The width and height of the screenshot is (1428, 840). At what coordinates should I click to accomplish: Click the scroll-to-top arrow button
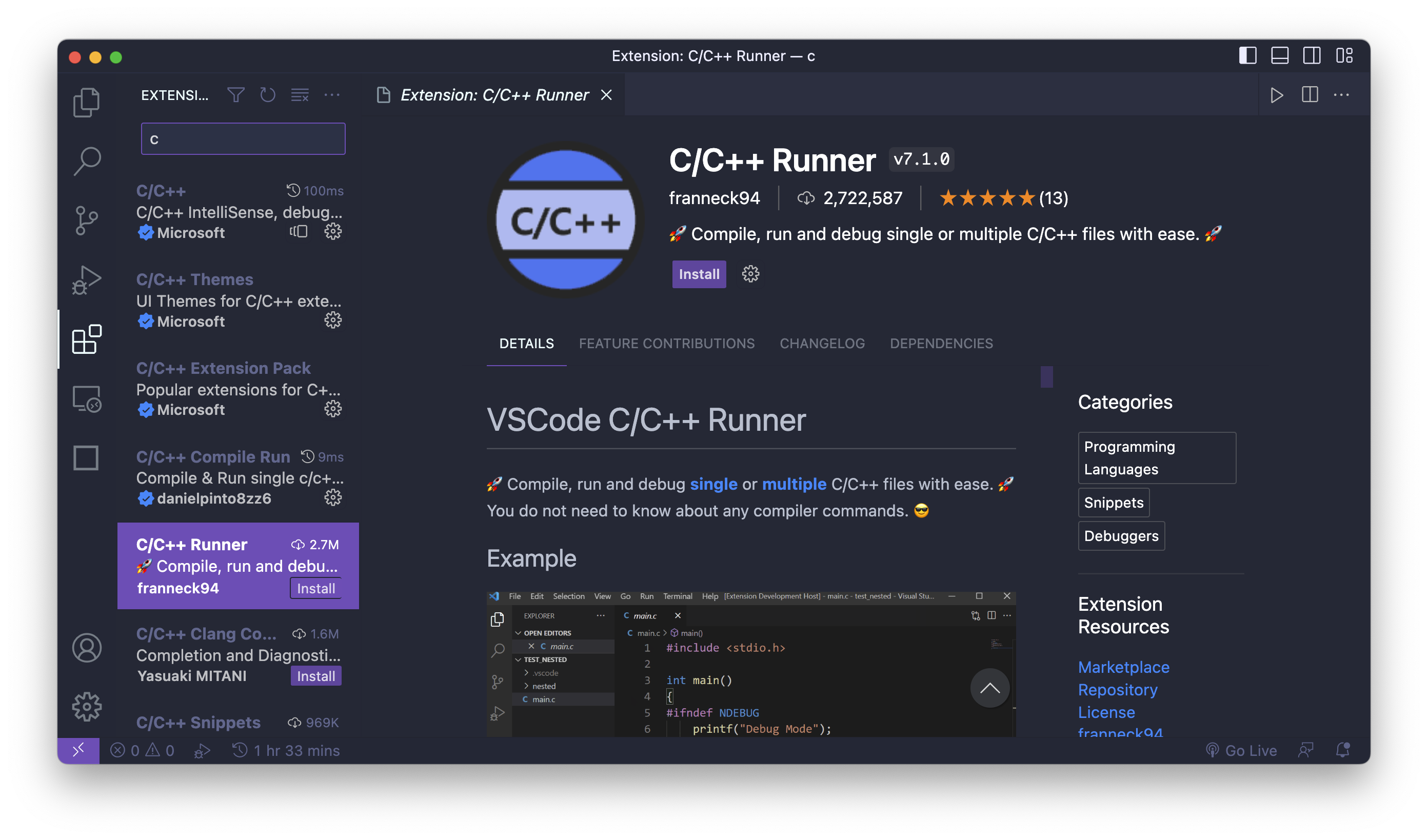(x=989, y=688)
